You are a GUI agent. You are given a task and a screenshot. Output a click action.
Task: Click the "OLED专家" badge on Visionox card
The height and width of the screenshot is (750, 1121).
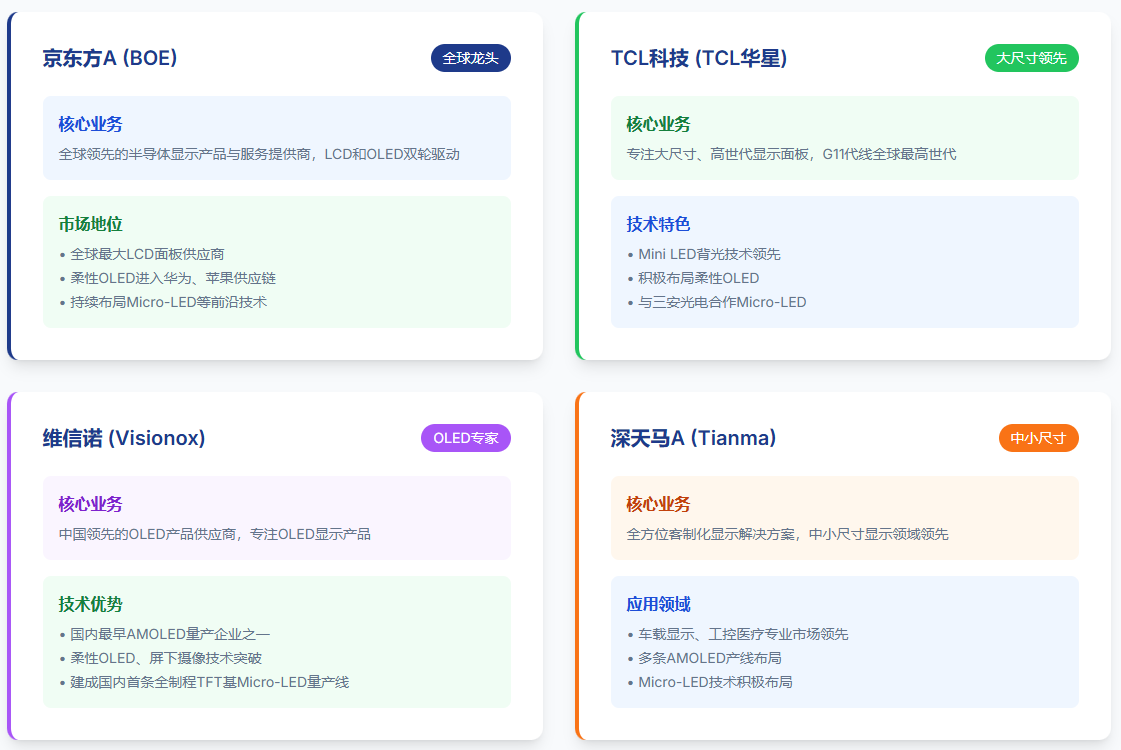click(465, 438)
